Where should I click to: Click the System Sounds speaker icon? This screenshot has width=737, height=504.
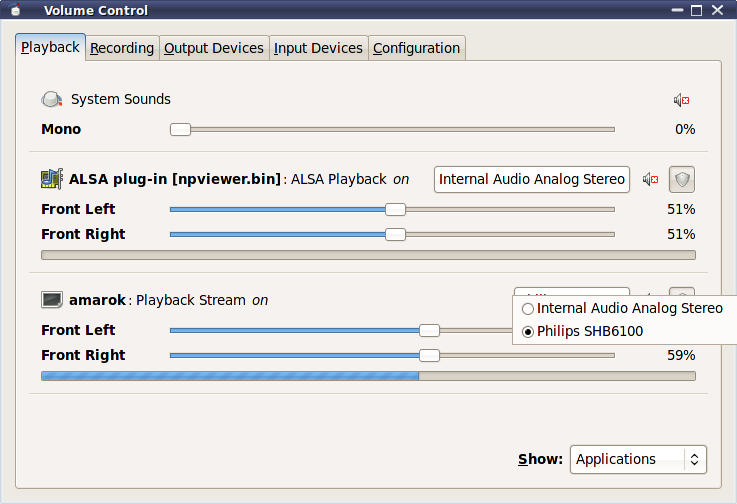(x=52, y=100)
